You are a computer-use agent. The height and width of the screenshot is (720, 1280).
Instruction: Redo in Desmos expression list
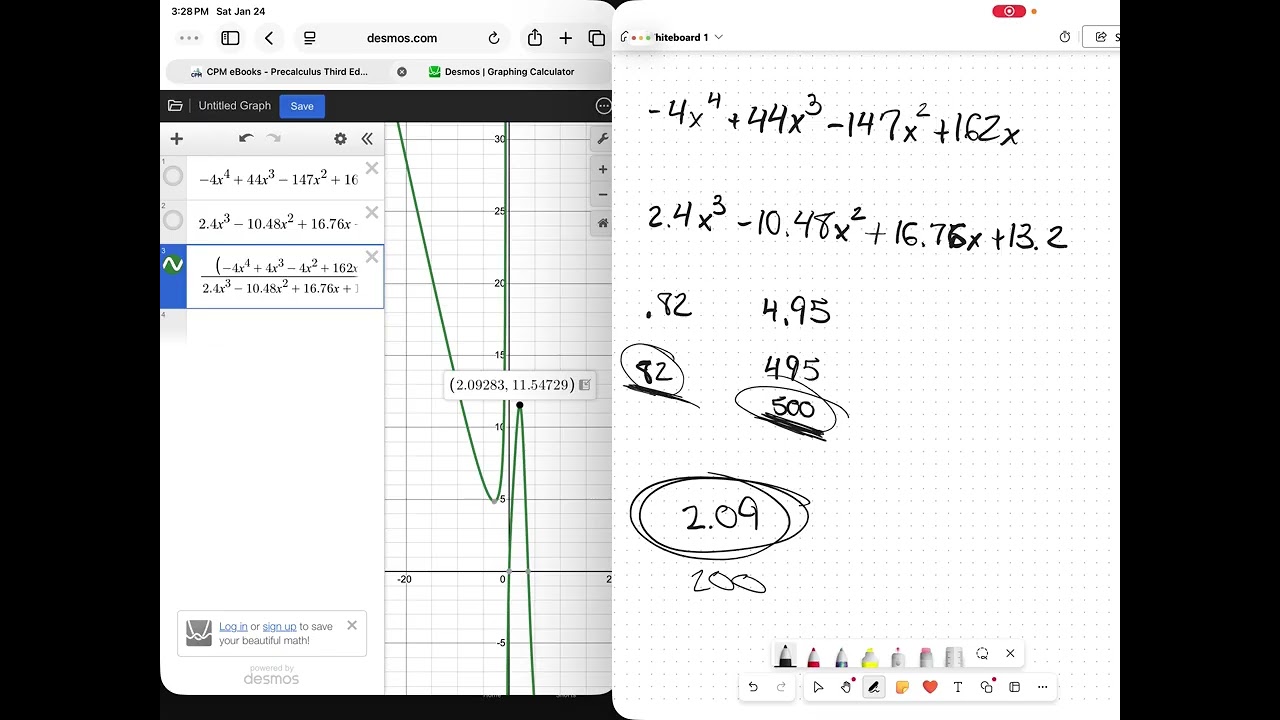(274, 139)
